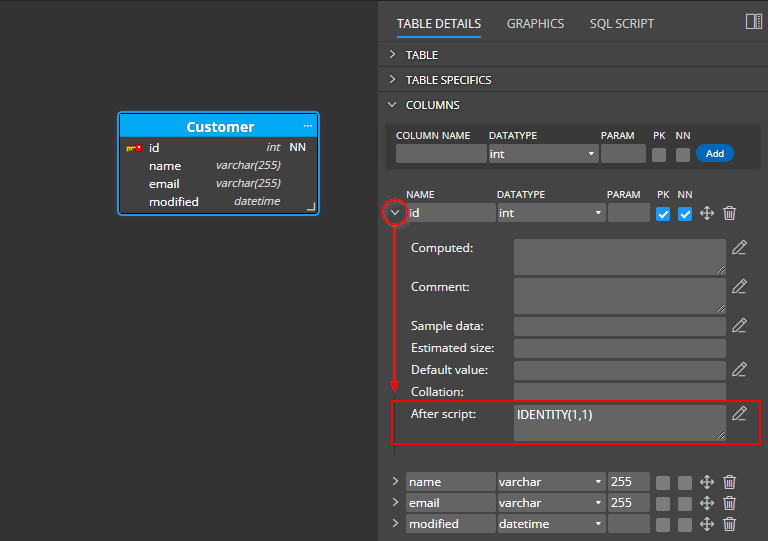Click the move handle for id column
Image resolution: width=768 pixels, height=541 pixels.
[707, 213]
